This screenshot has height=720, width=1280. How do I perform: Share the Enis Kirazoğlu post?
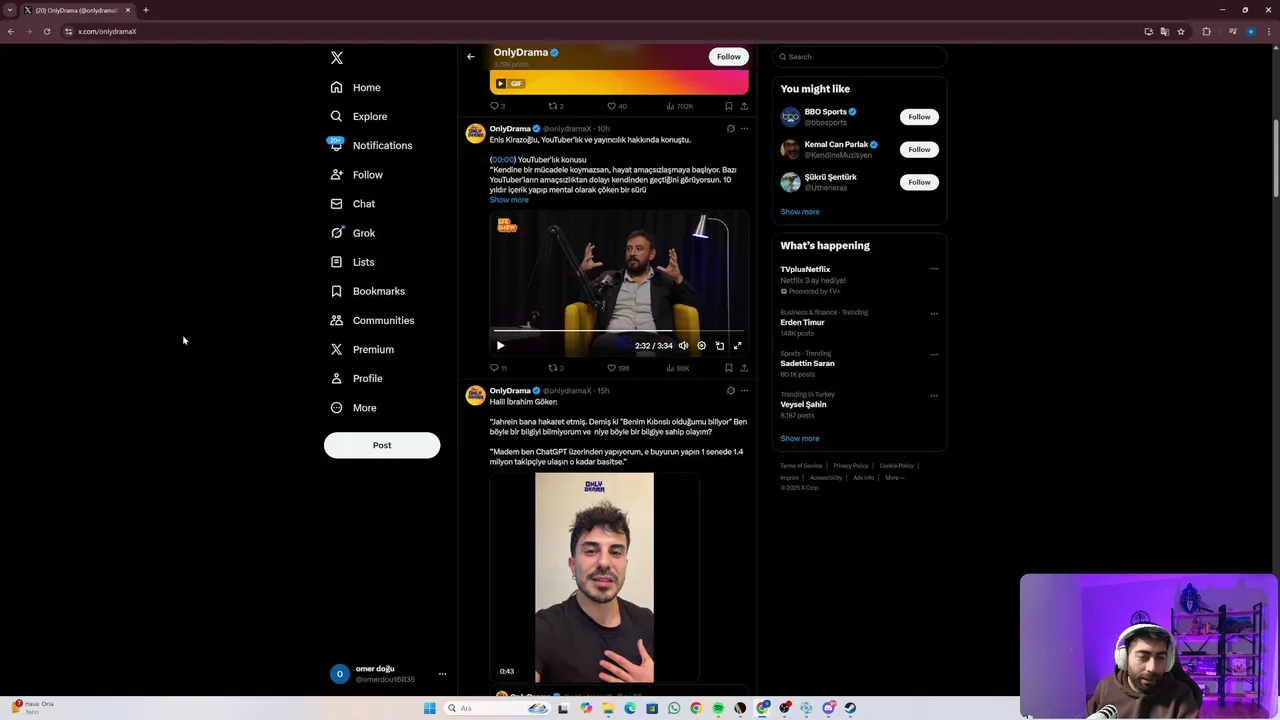tap(744, 368)
